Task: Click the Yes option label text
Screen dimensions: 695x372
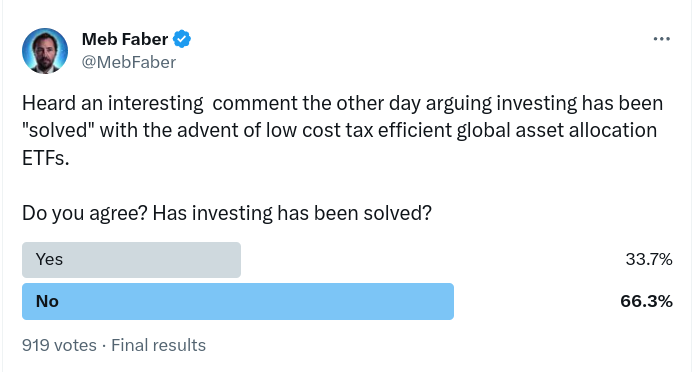Action: point(49,259)
